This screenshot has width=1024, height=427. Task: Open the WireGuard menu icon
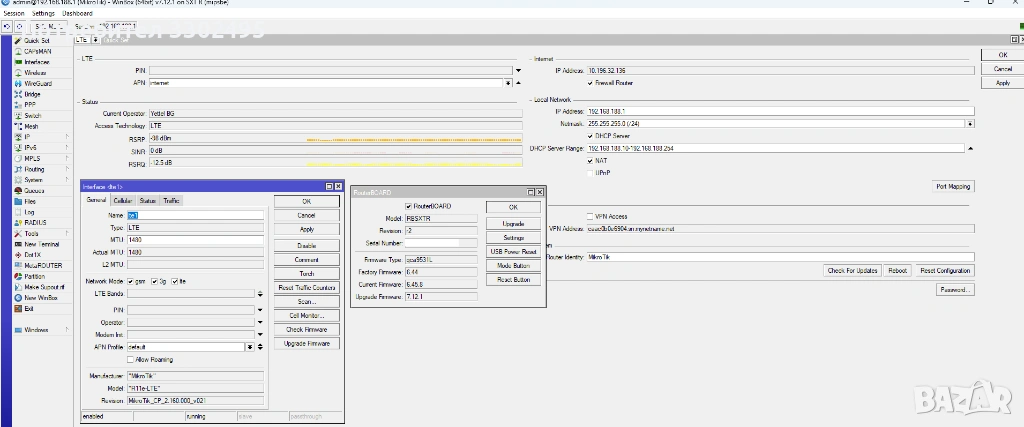coord(18,84)
